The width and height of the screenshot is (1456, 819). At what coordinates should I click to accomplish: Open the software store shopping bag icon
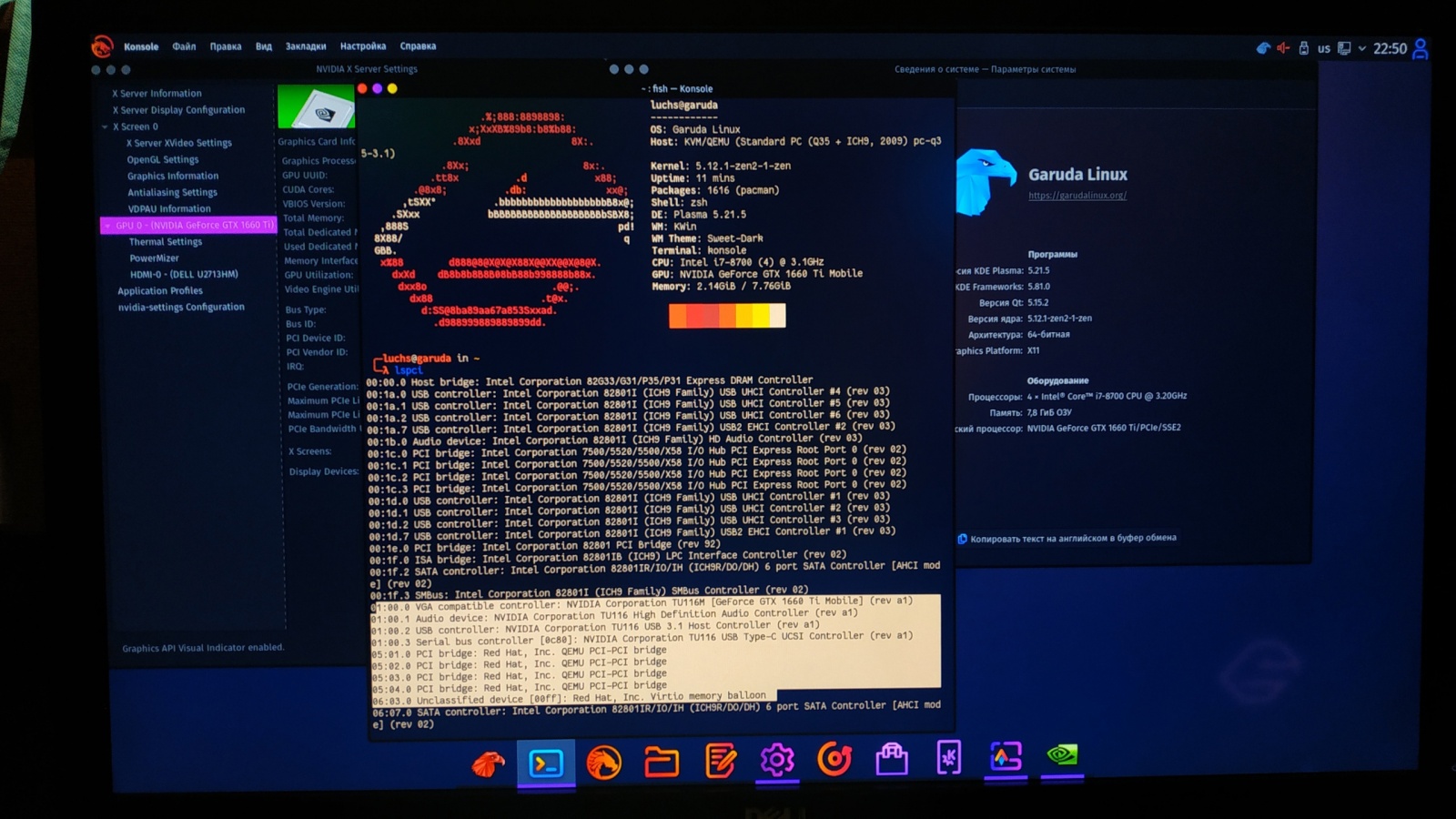[892, 758]
